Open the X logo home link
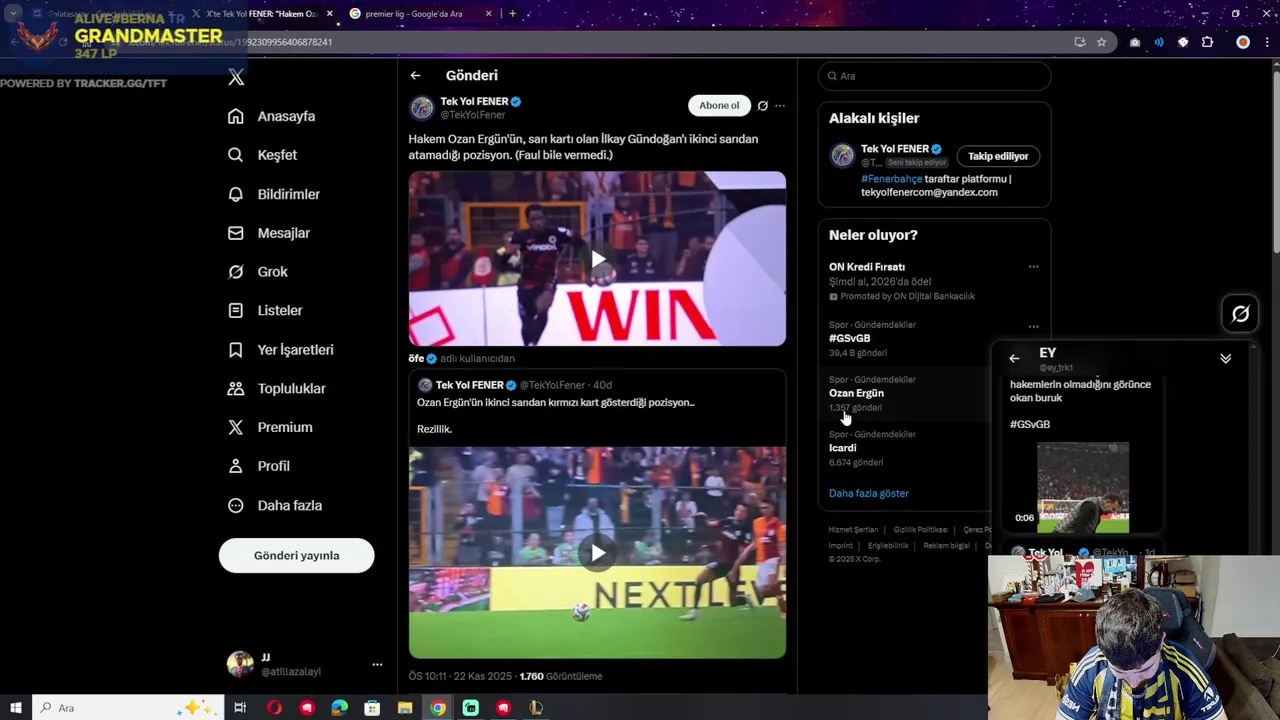The width and height of the screenshot is (1280, 720). [x=236, y=77]
